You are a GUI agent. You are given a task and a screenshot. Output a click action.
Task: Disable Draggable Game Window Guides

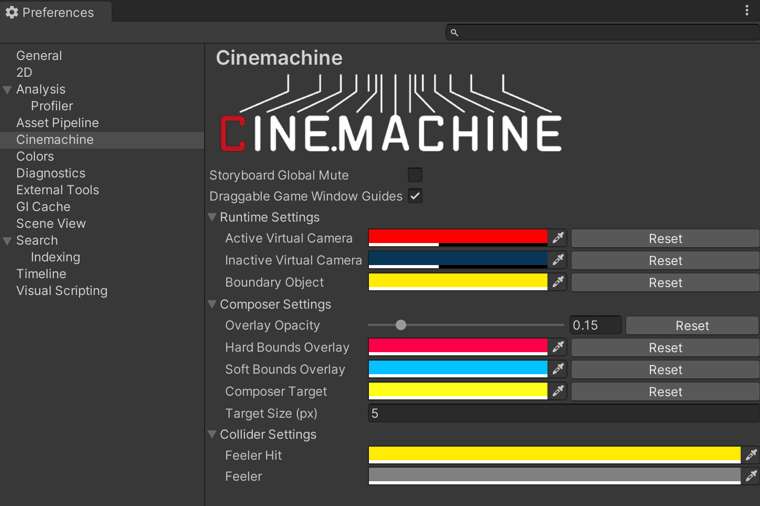(415, 196)
